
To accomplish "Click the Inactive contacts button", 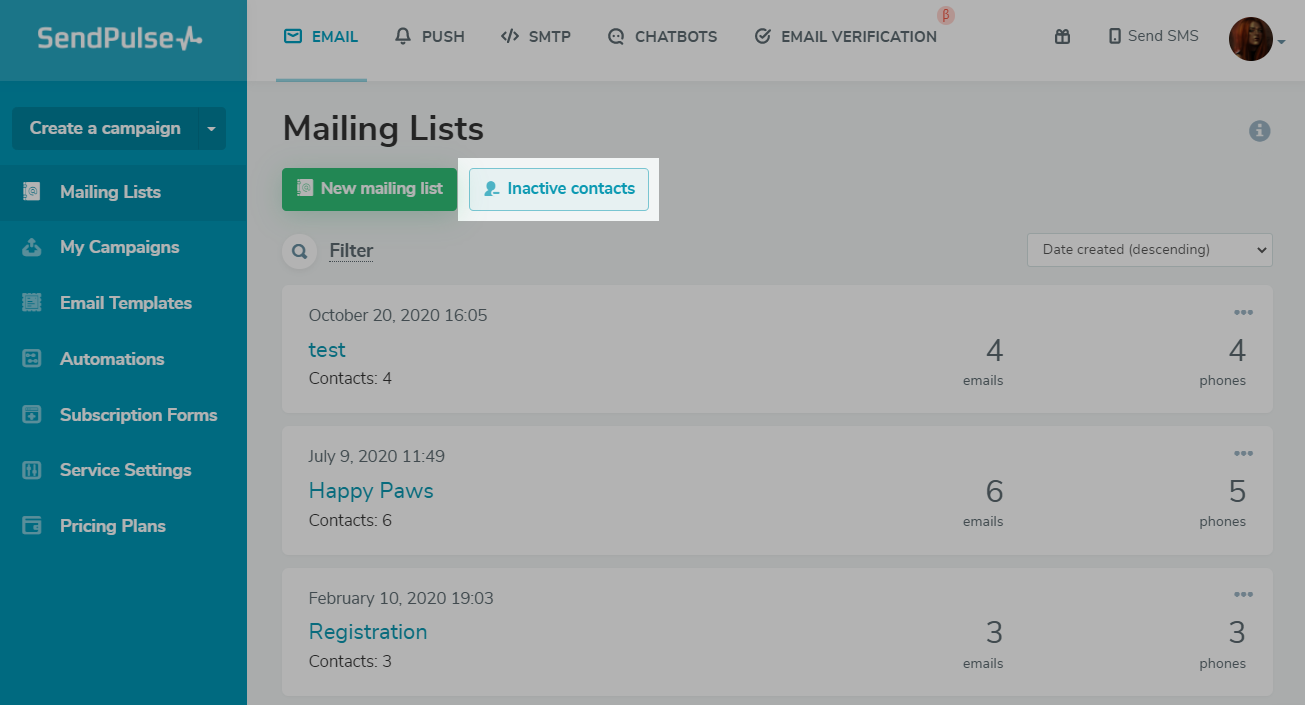I will point(559,189).
